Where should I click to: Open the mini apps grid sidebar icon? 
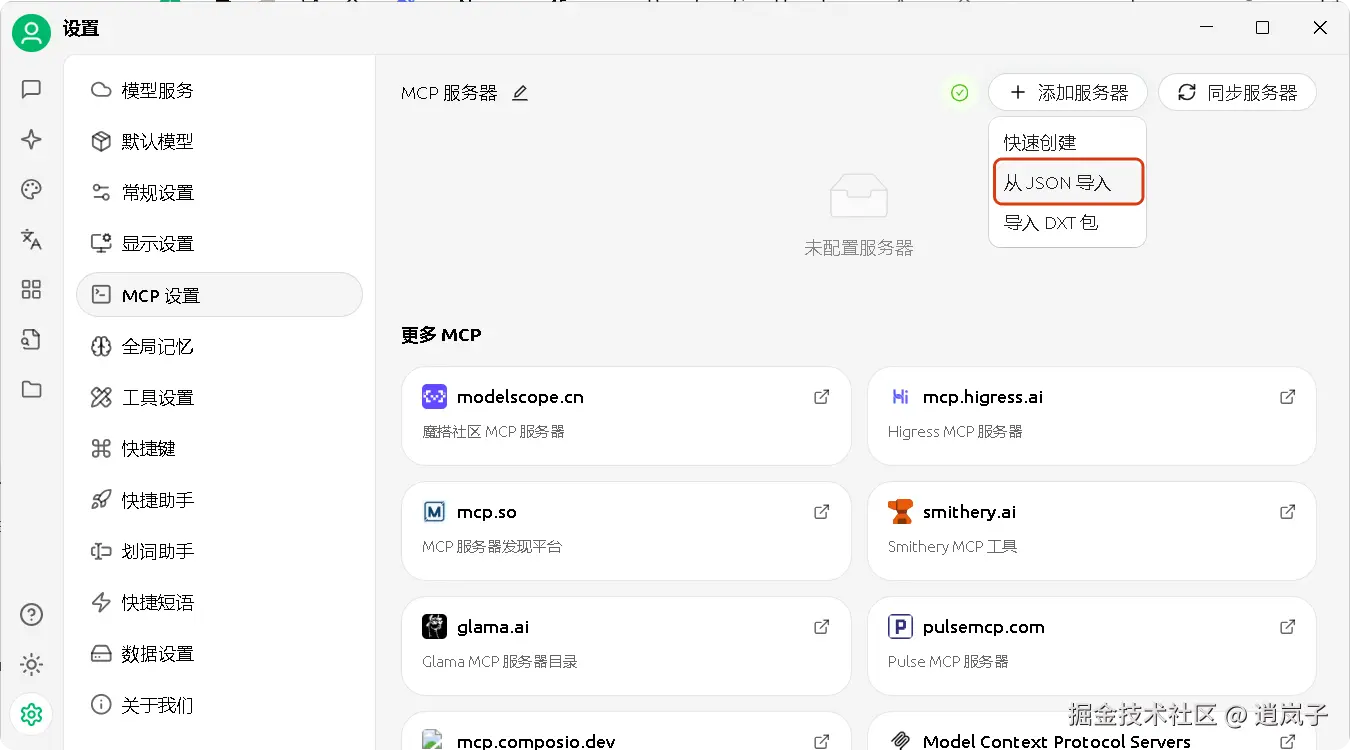(x=32, y=289)
